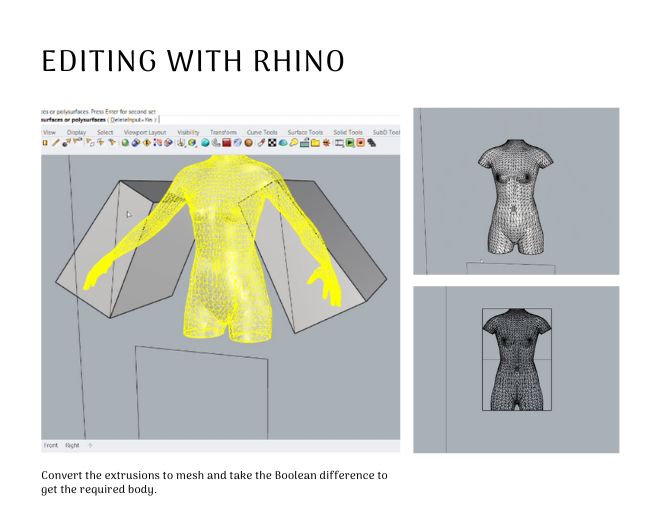Click the pink pencil icon

pyautogui.click(x=261, y=143)
